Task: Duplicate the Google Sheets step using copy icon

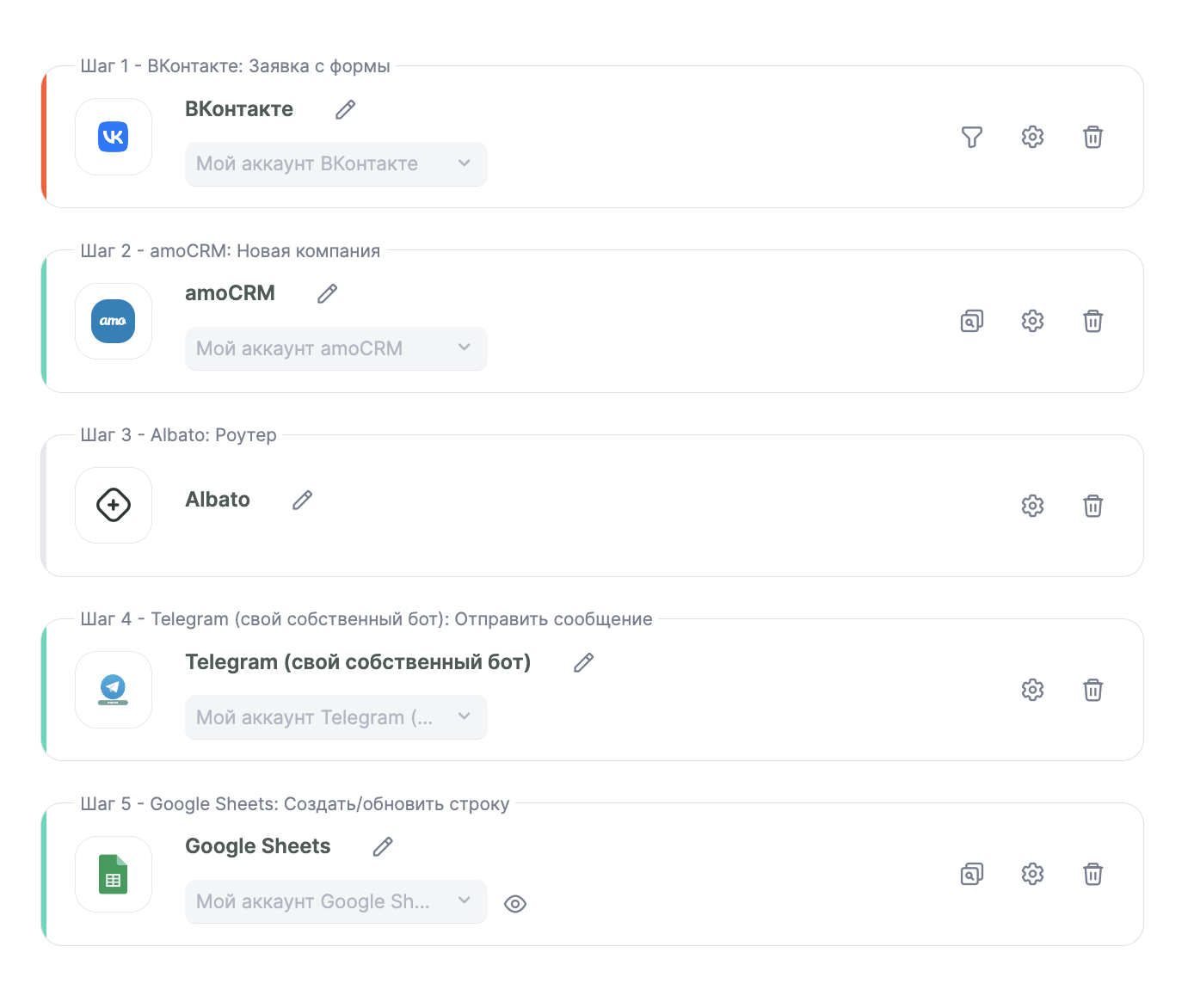Action: click(971, 874)
